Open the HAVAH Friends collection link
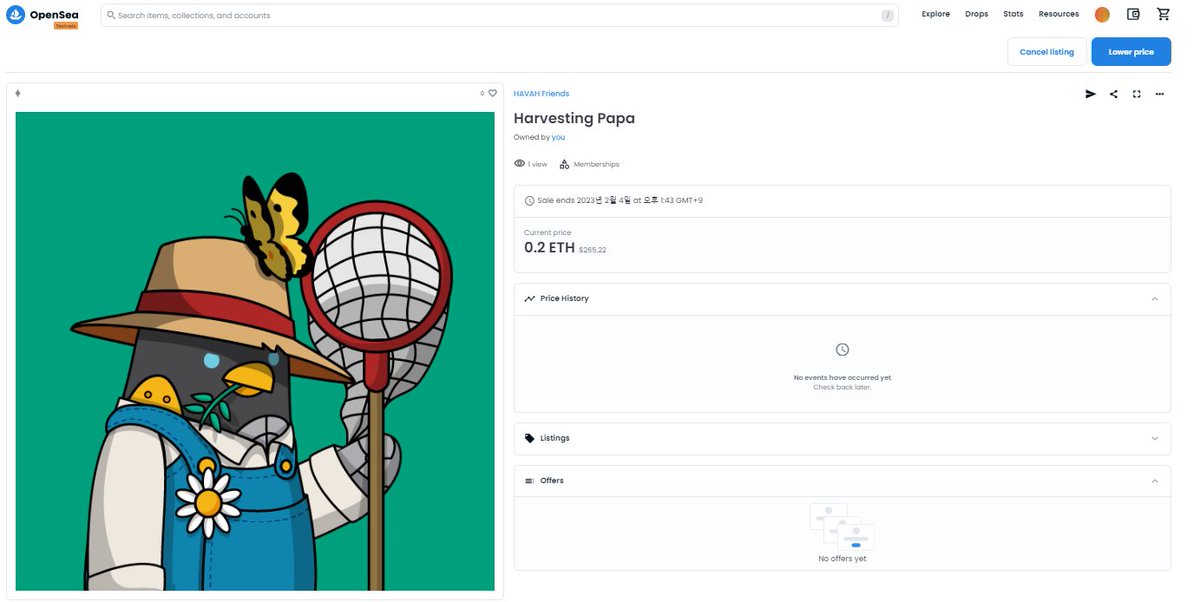Screen dimensions: 1200x602 point(541,94)
